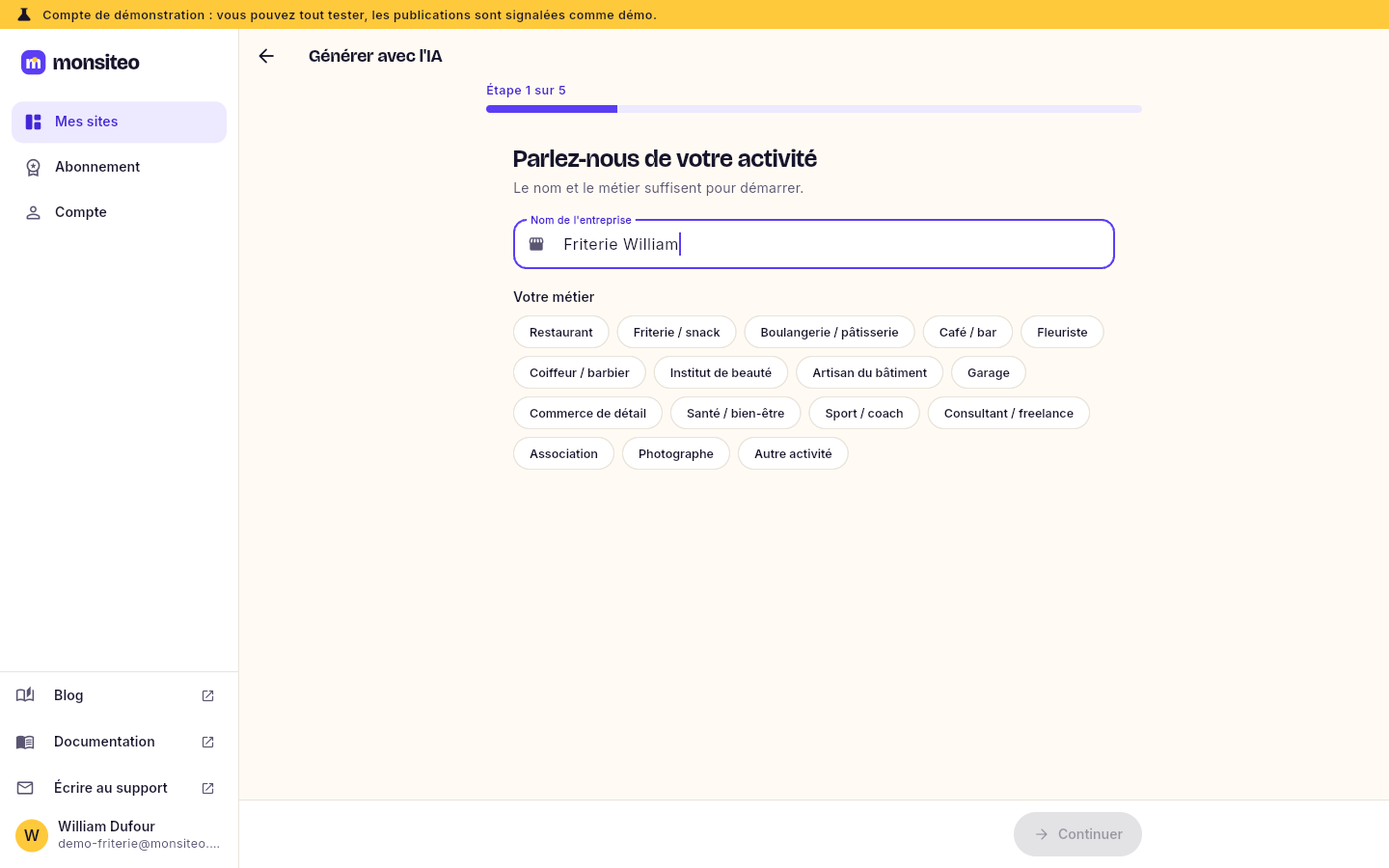The image size is (1389, 868).
Task: Select Autre activité chip
Action: [793, 453]
